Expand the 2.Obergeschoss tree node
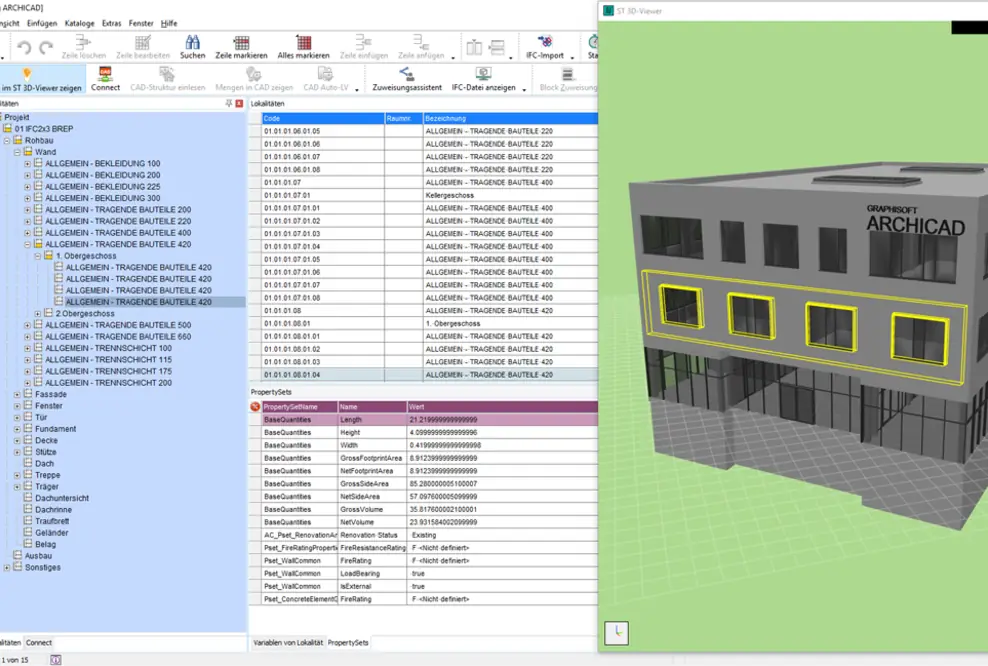 (38, 314)
